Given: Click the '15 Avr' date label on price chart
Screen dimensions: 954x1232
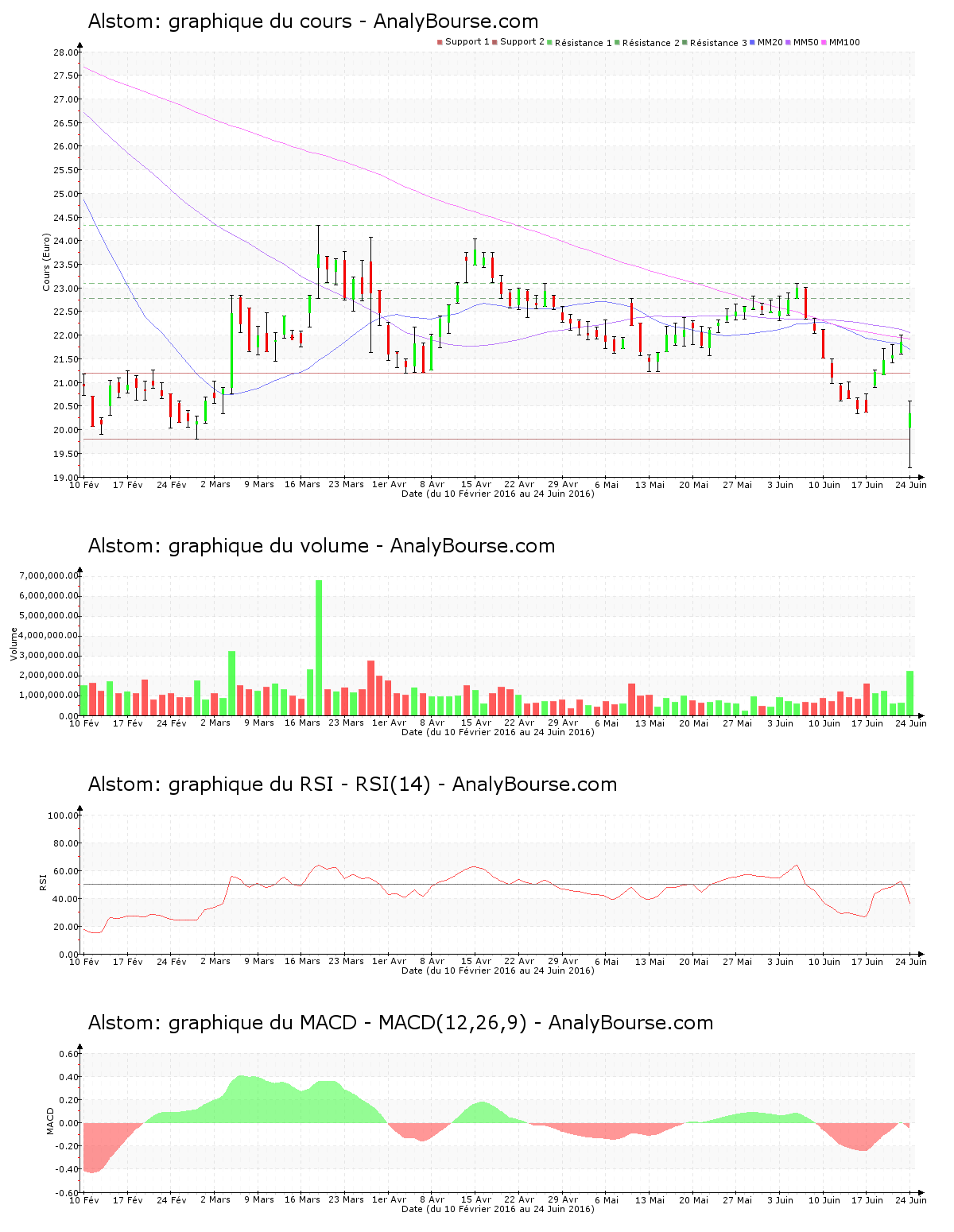Looking at the screenshot, I should click(x=476, y=484).
